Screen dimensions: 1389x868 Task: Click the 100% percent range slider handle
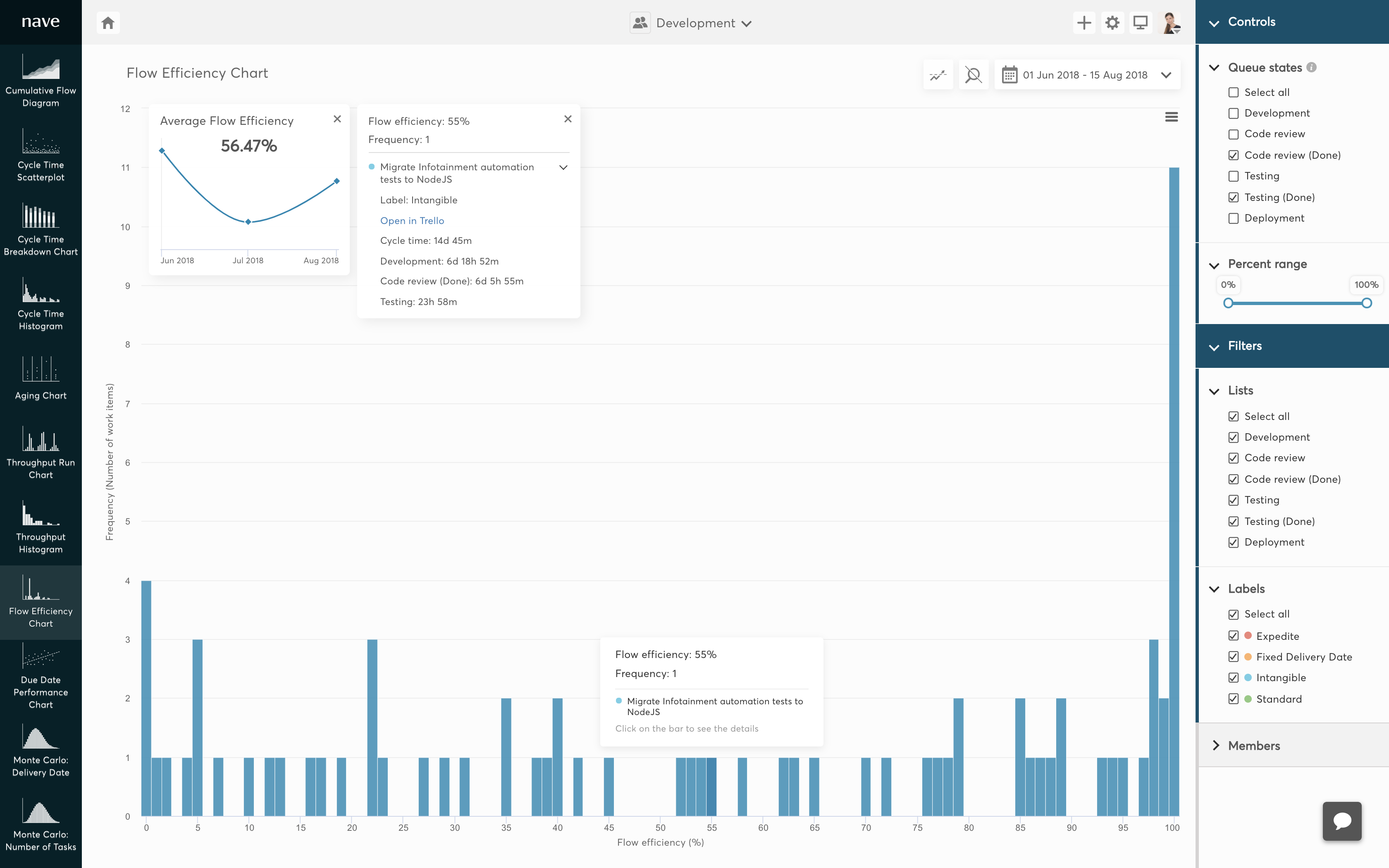tap(1367, 303)
